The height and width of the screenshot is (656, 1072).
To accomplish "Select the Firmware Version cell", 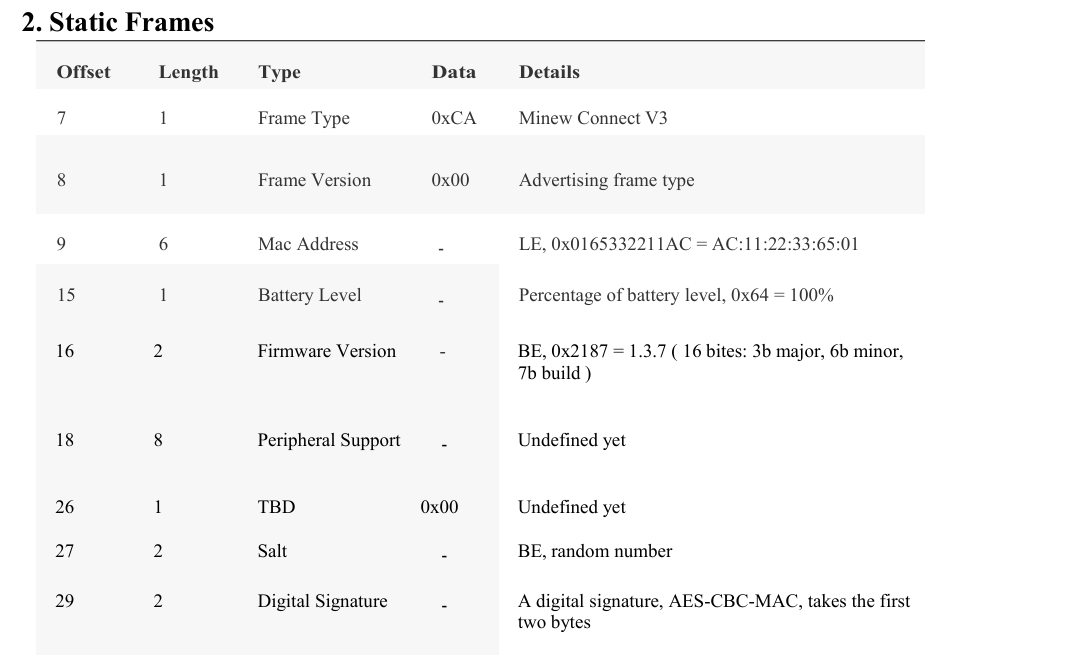I will point(327,351).
